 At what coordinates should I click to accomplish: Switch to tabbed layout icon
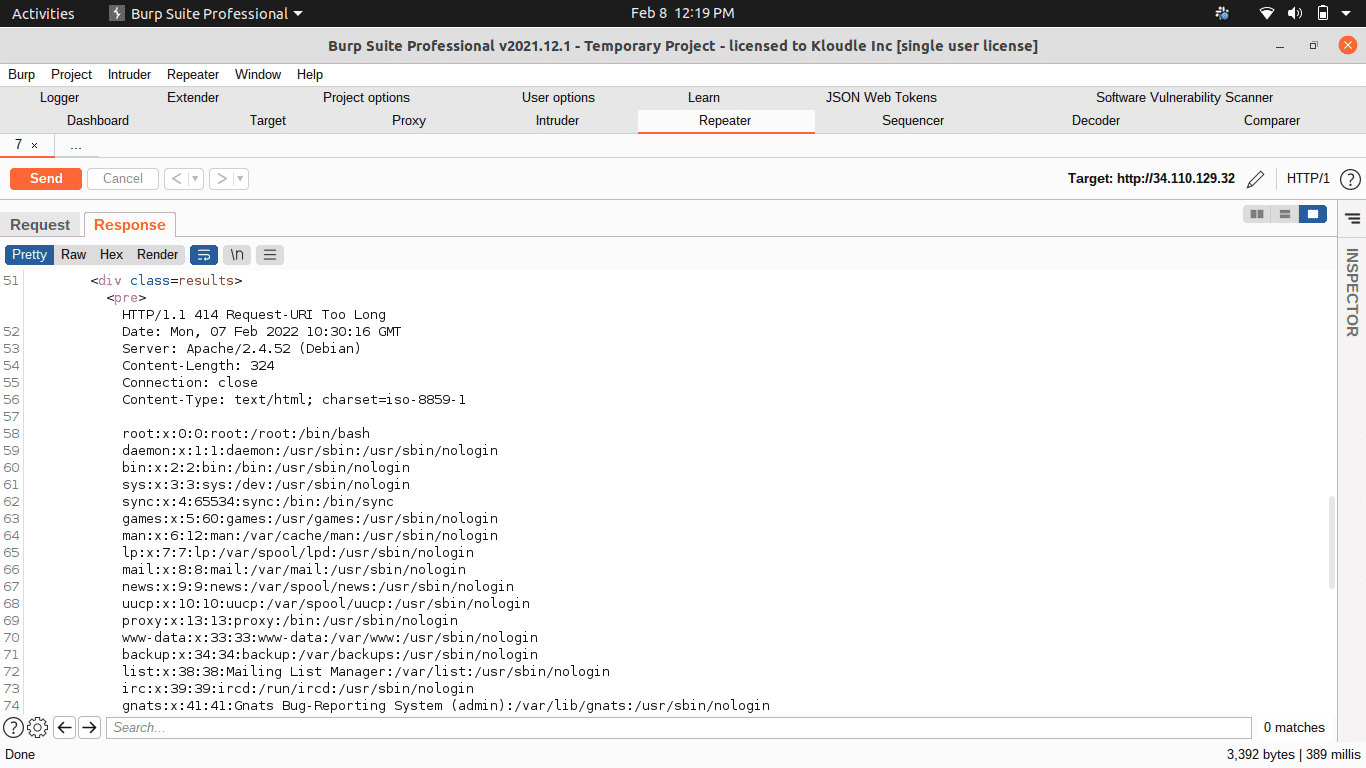(1313, 214)
